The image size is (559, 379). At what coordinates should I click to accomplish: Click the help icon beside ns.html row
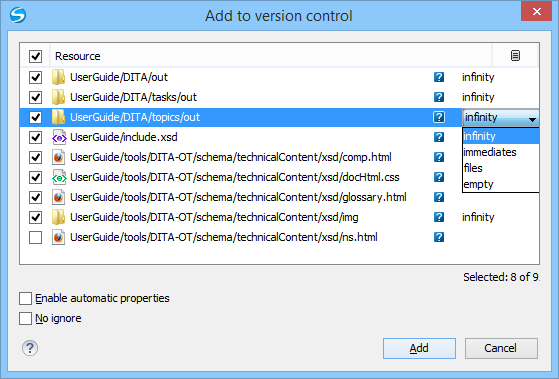click(439, 237)
